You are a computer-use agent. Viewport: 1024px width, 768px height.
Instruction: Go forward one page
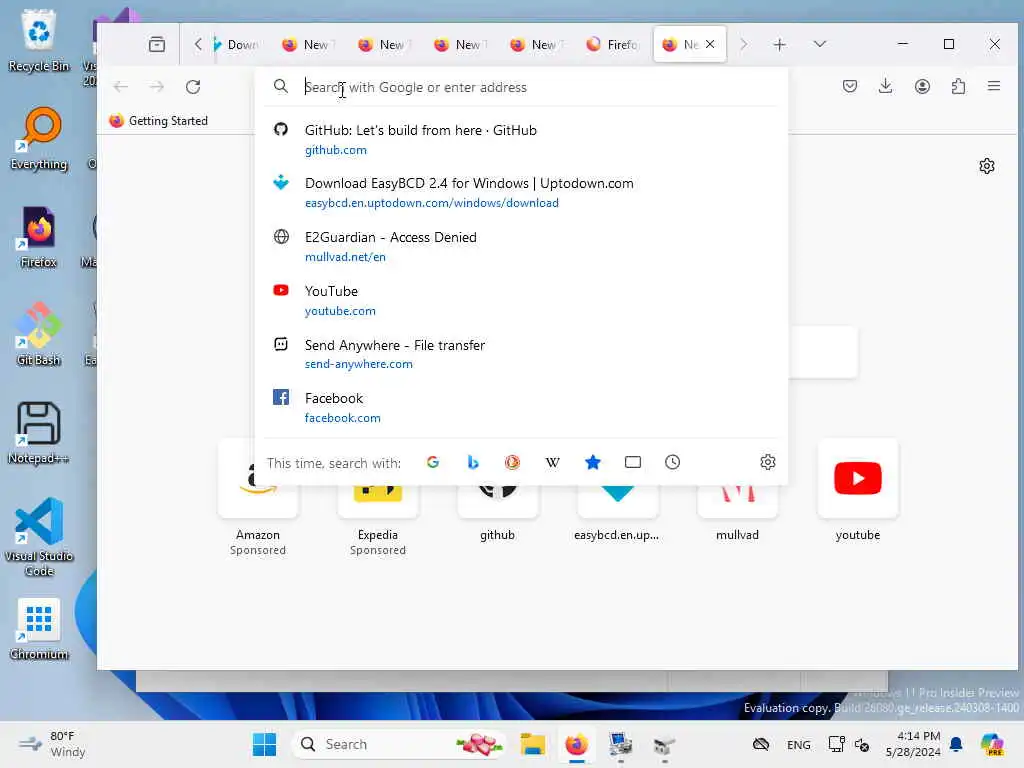[x=157, y=86]
